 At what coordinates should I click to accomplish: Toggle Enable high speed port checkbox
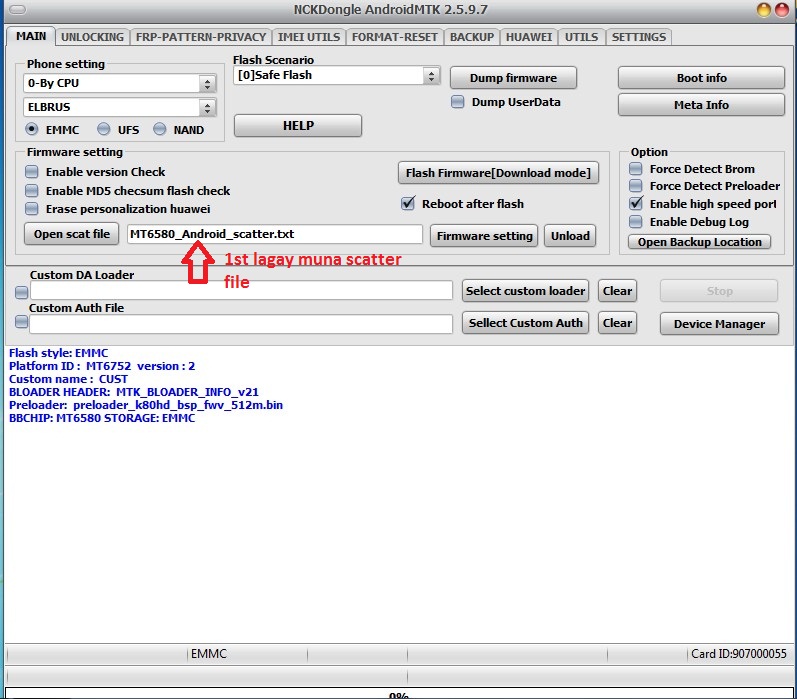635,203
